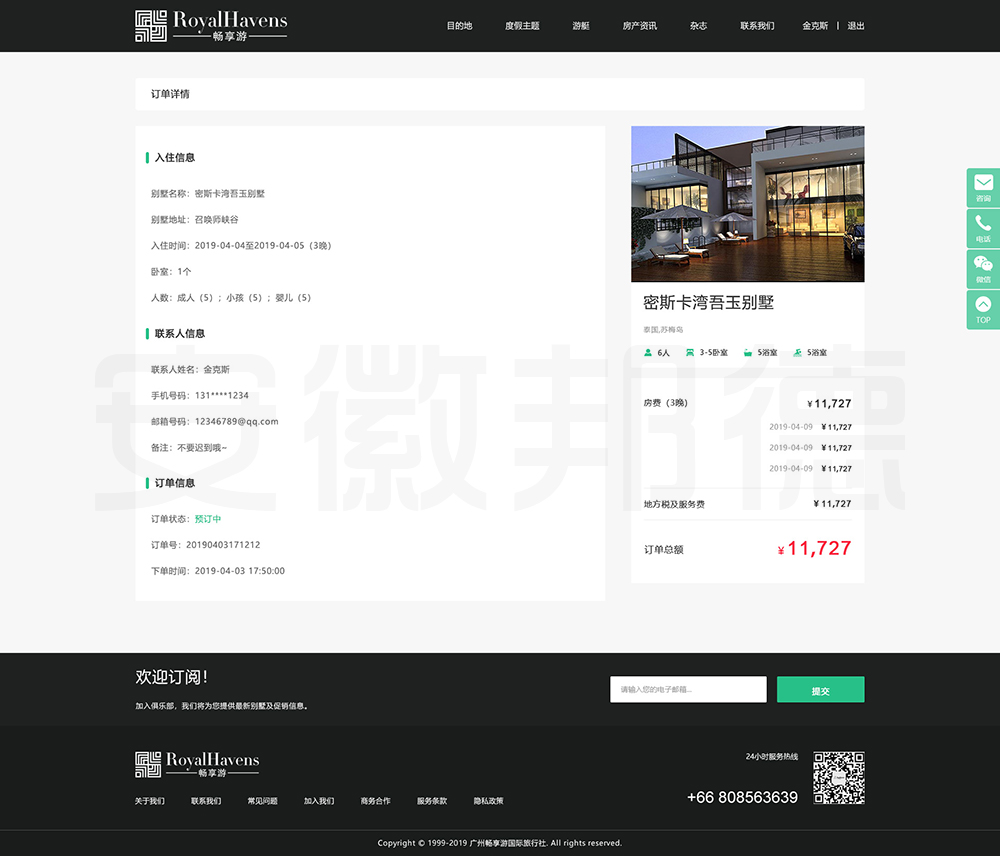Select 游艇 in the top navigation
The image size is (1000, 856).
(x=581, y=26)
